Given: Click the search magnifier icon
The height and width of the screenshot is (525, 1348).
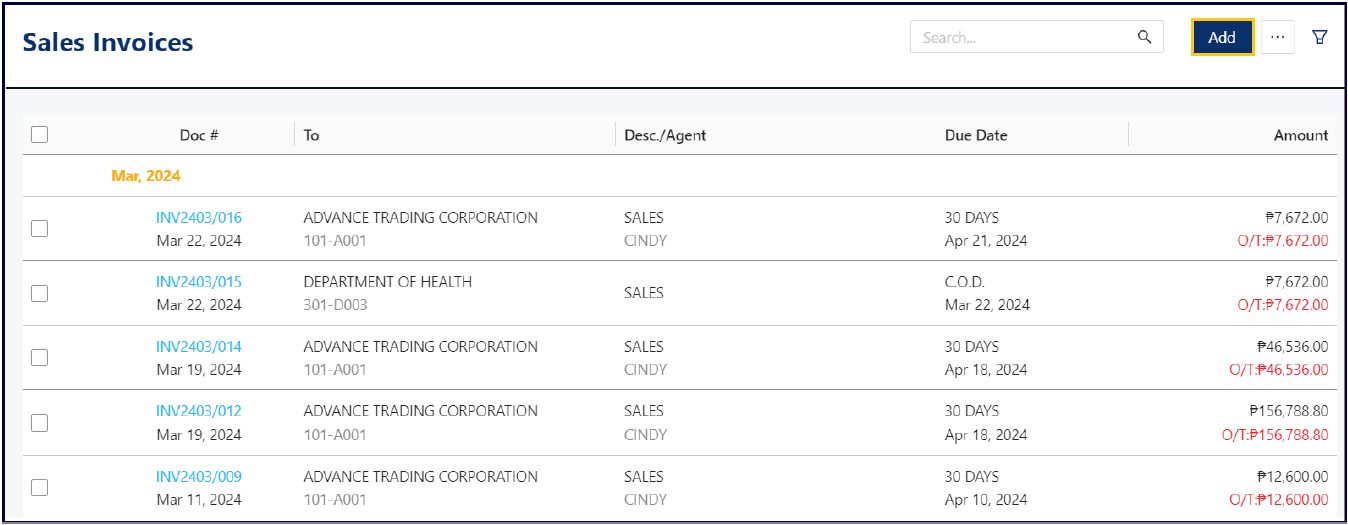Looking at the screenshot, I should tap(1145, 38).
